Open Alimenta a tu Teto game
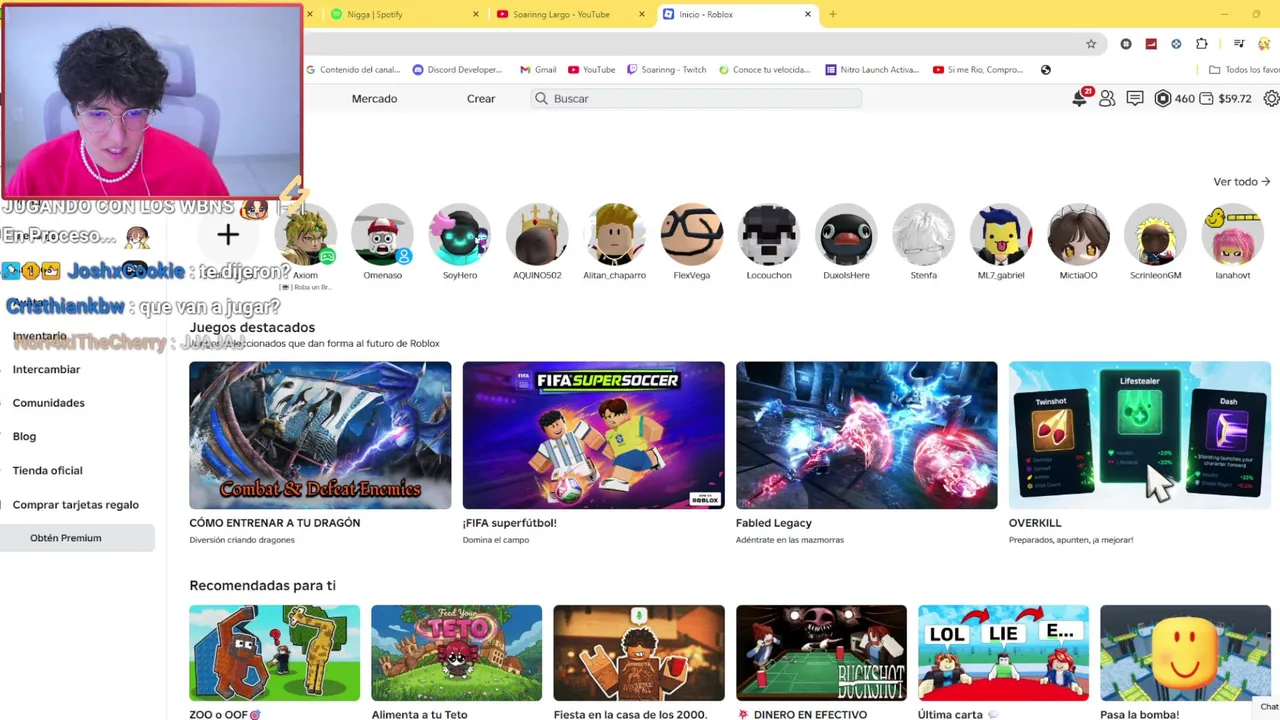 456,653
